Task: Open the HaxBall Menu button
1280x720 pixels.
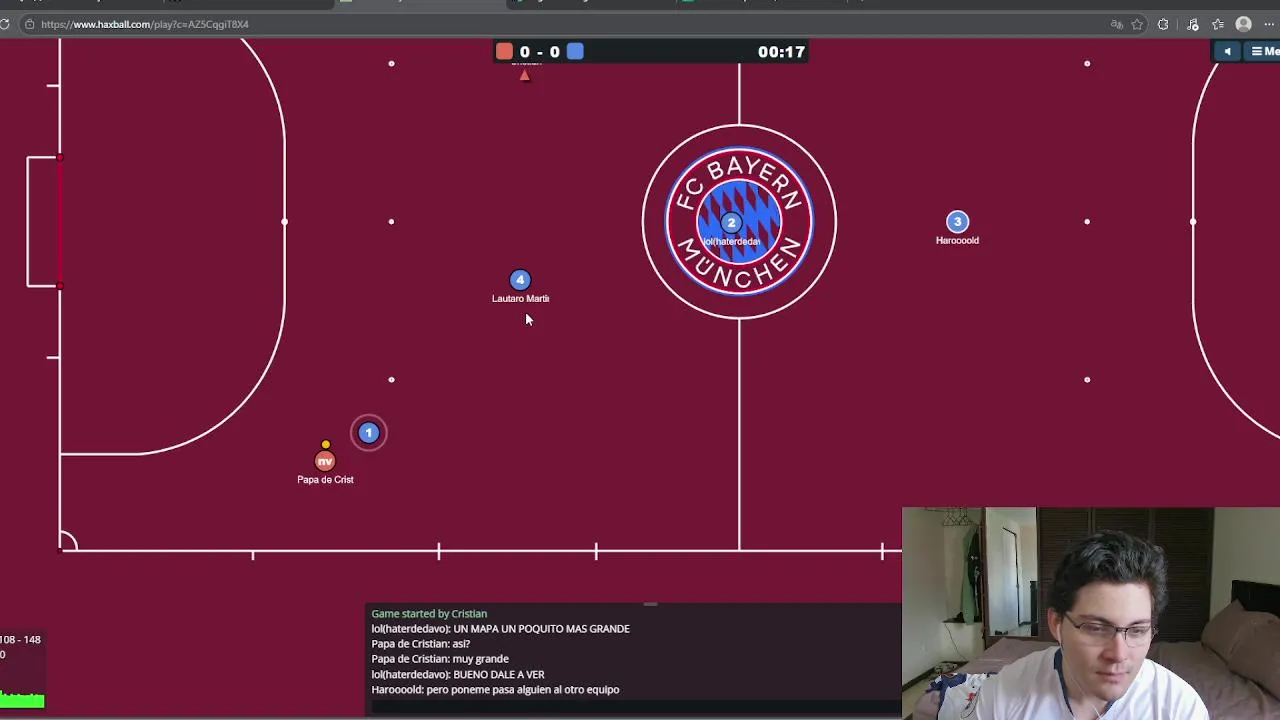Action: coord(1264,52)
